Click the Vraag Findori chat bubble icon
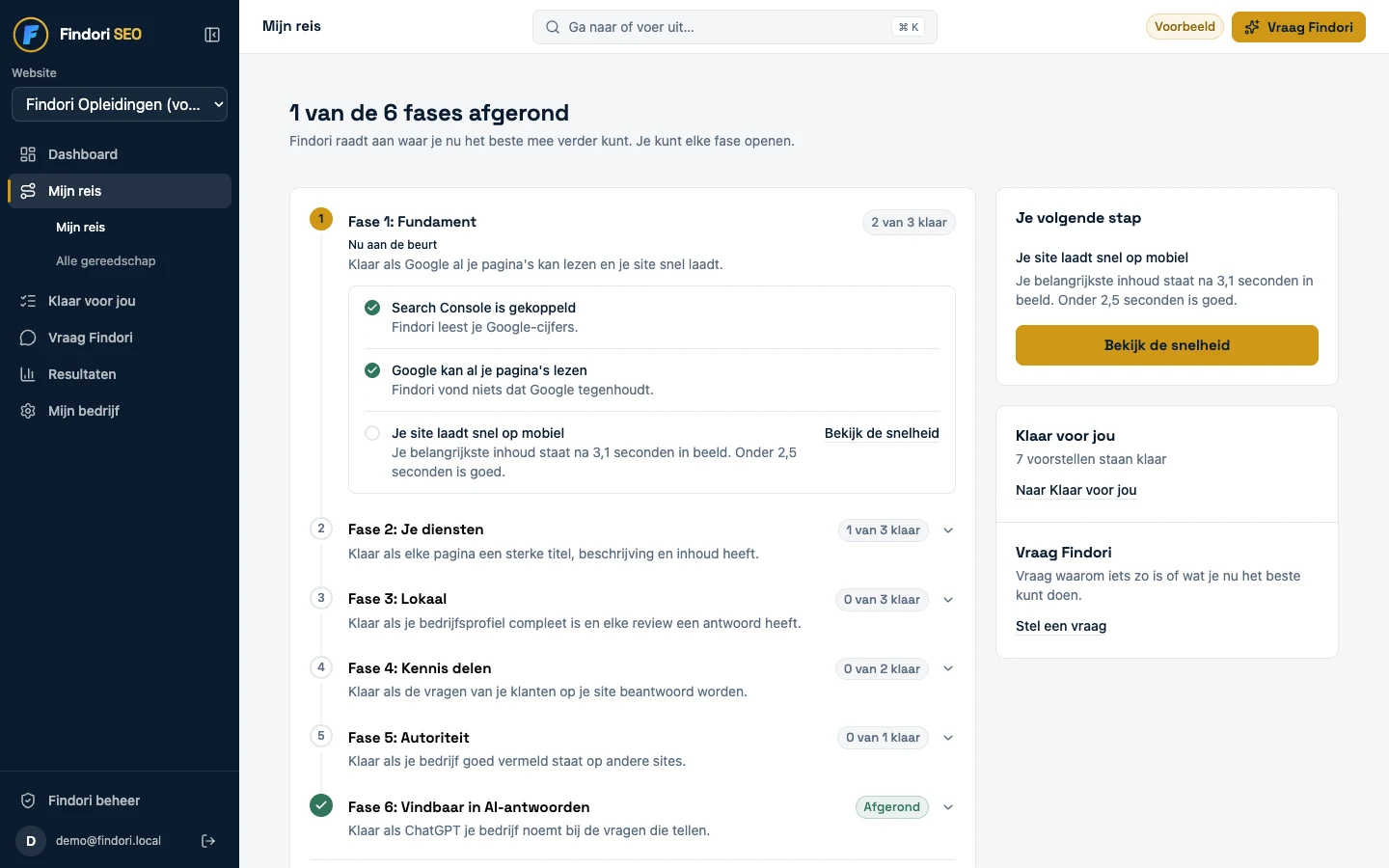This screenshot has width=1389, height=868. pos(28,338)
